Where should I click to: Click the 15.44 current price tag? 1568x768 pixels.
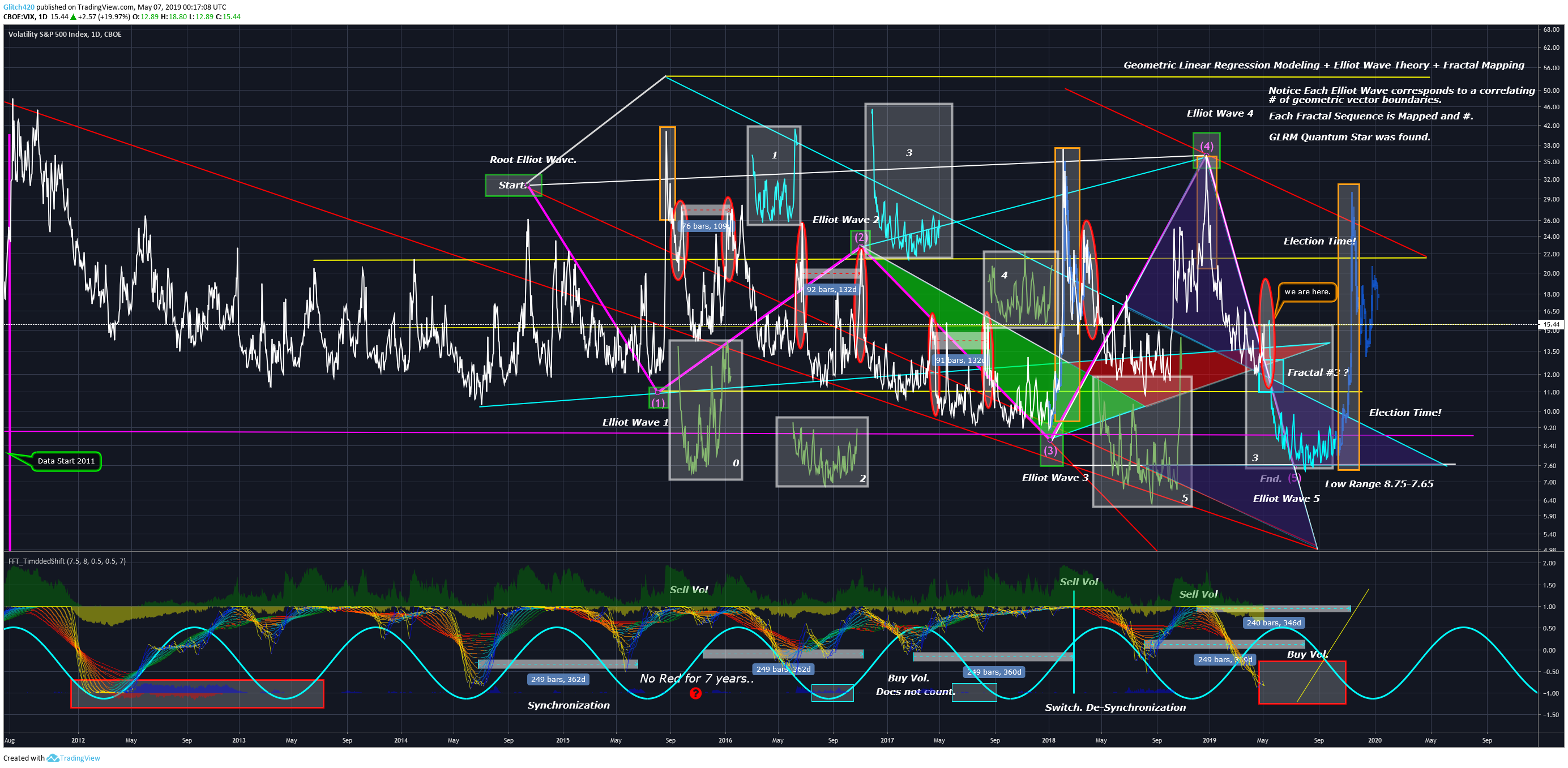coord(1552,324)
